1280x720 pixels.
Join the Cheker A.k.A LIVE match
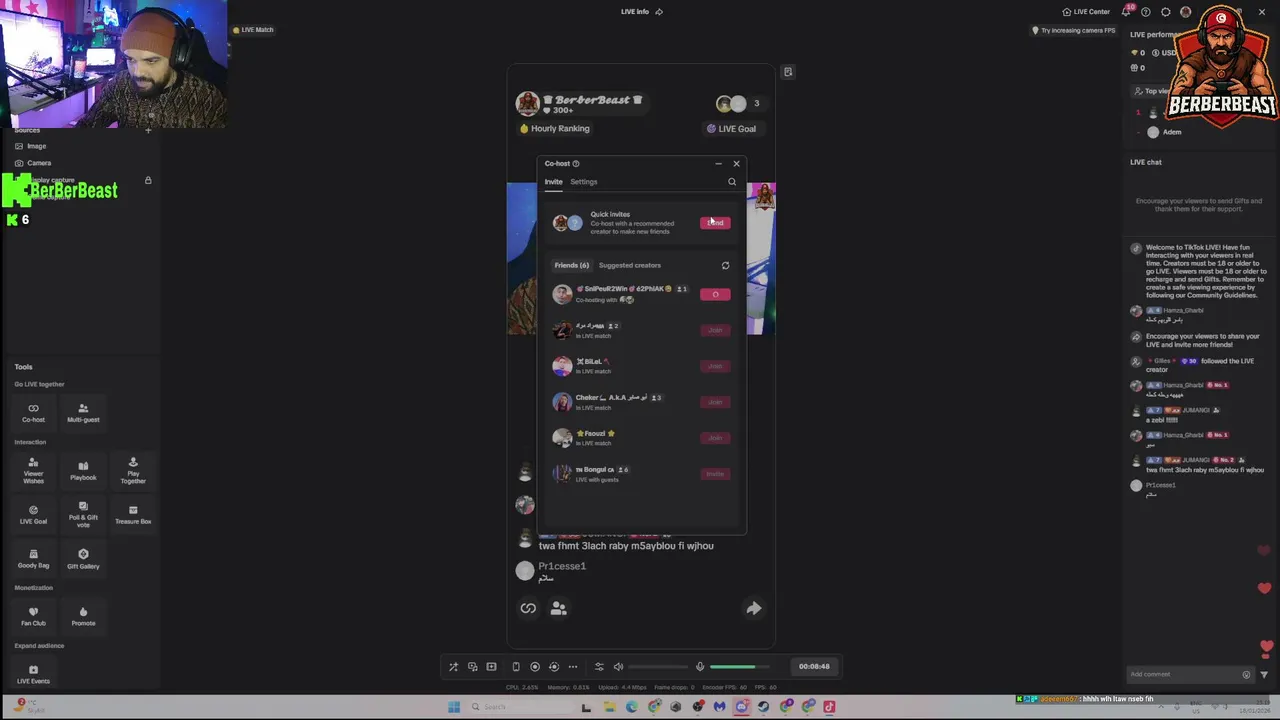715,402
